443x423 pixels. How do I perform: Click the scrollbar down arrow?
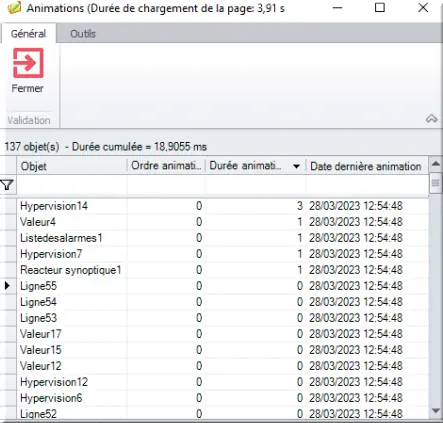coord(436,410)
